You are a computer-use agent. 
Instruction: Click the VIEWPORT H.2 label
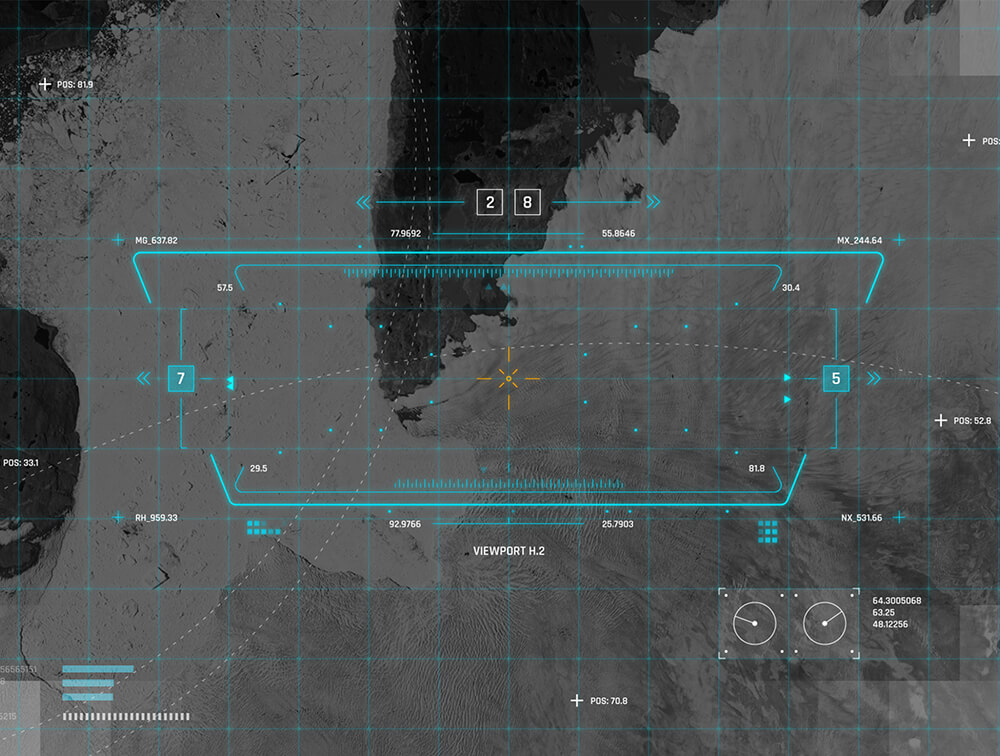[509, 551]
